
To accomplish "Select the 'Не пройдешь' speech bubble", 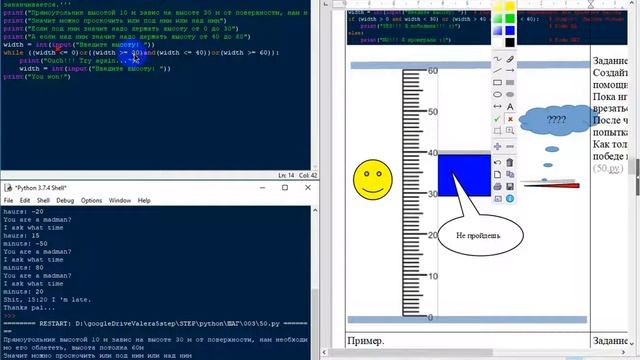I will [480, 236].
